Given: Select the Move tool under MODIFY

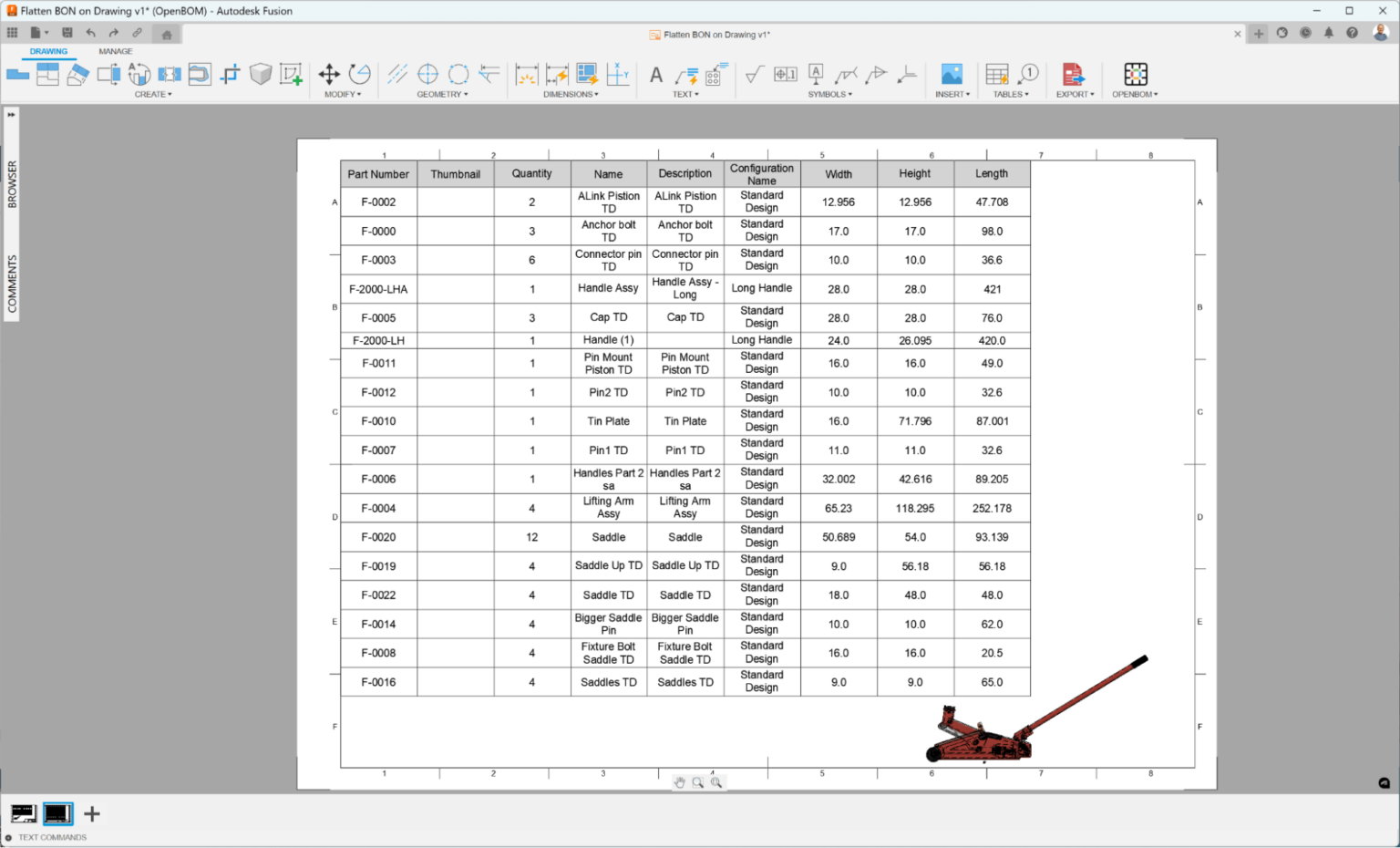Looking at the screenshot, I should (x=329, y=74).
